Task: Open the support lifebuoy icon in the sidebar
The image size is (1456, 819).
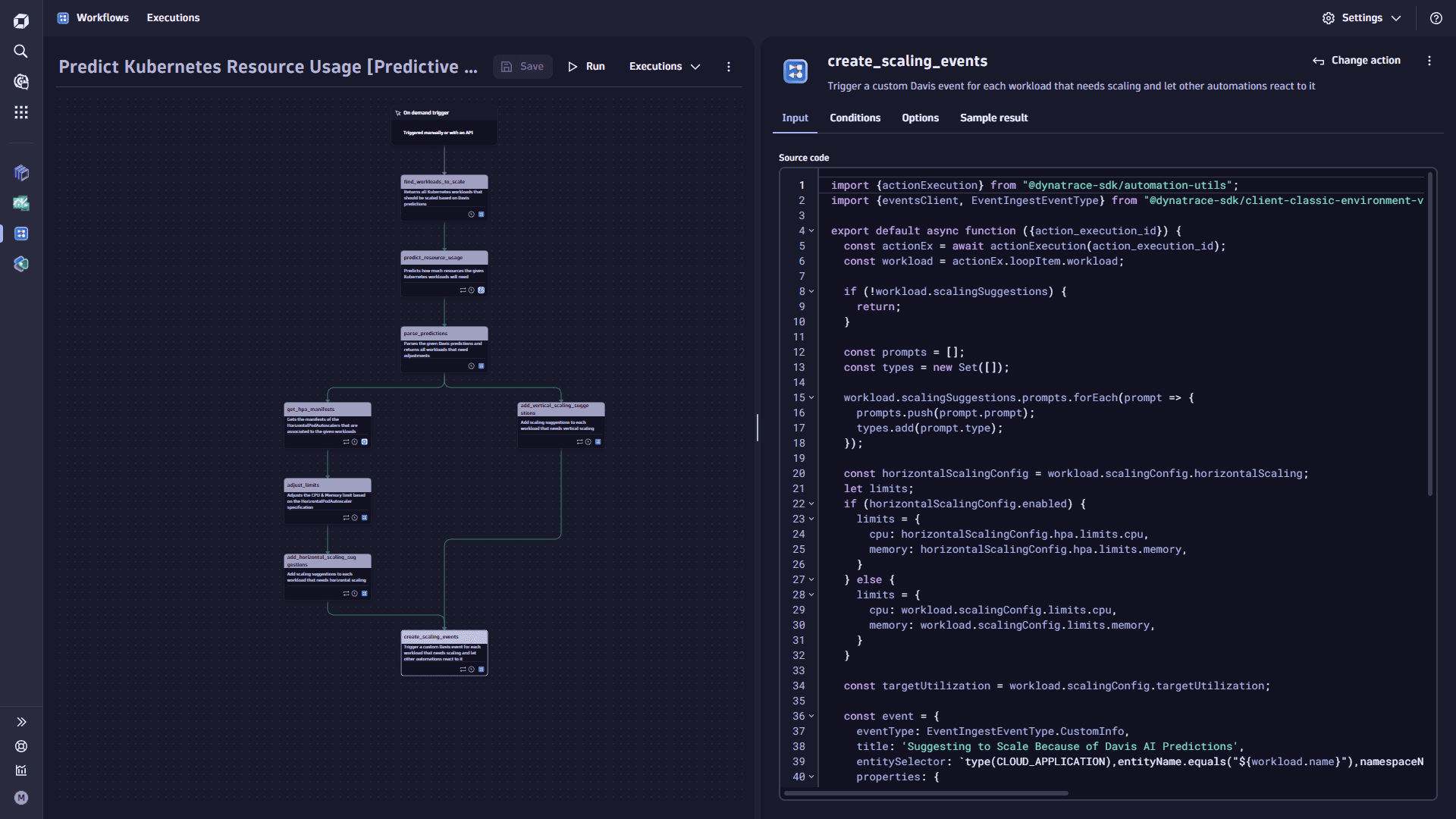Action: pyautogui.click(x=21, y=746)
